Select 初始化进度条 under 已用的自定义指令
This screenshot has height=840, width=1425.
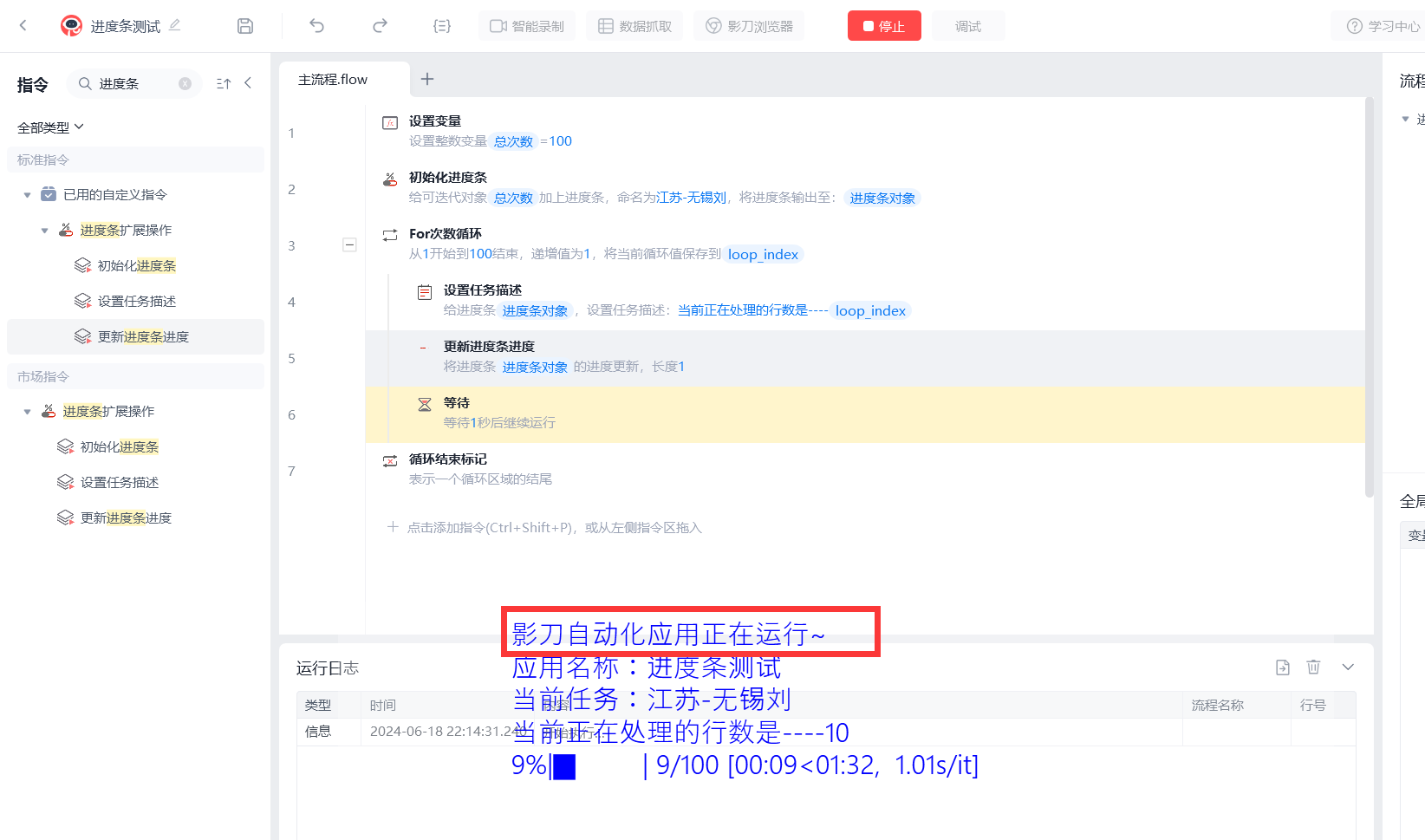click(x=137, y=266)
